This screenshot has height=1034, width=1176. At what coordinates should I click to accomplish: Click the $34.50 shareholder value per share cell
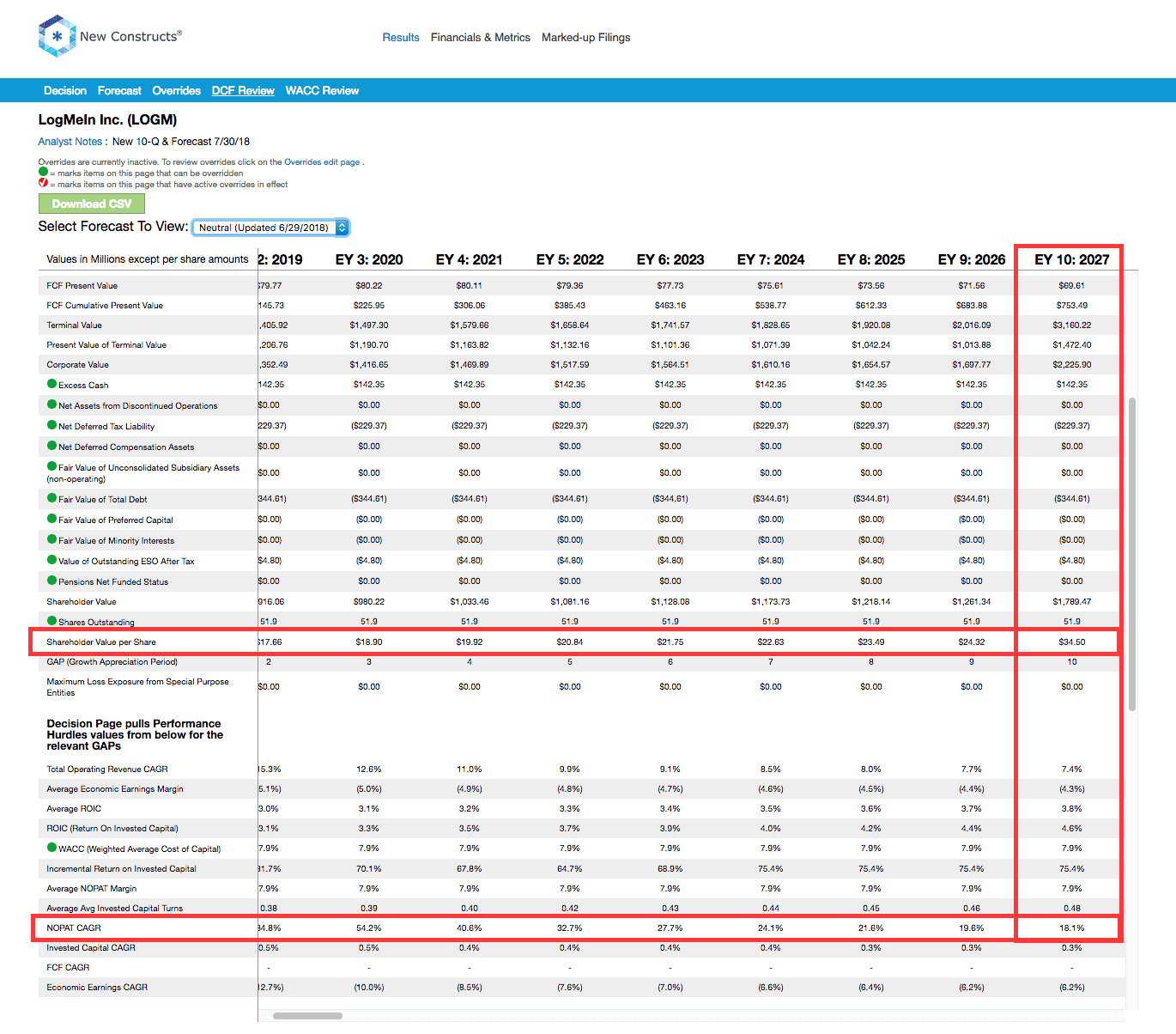click(x=1072, y=642)
